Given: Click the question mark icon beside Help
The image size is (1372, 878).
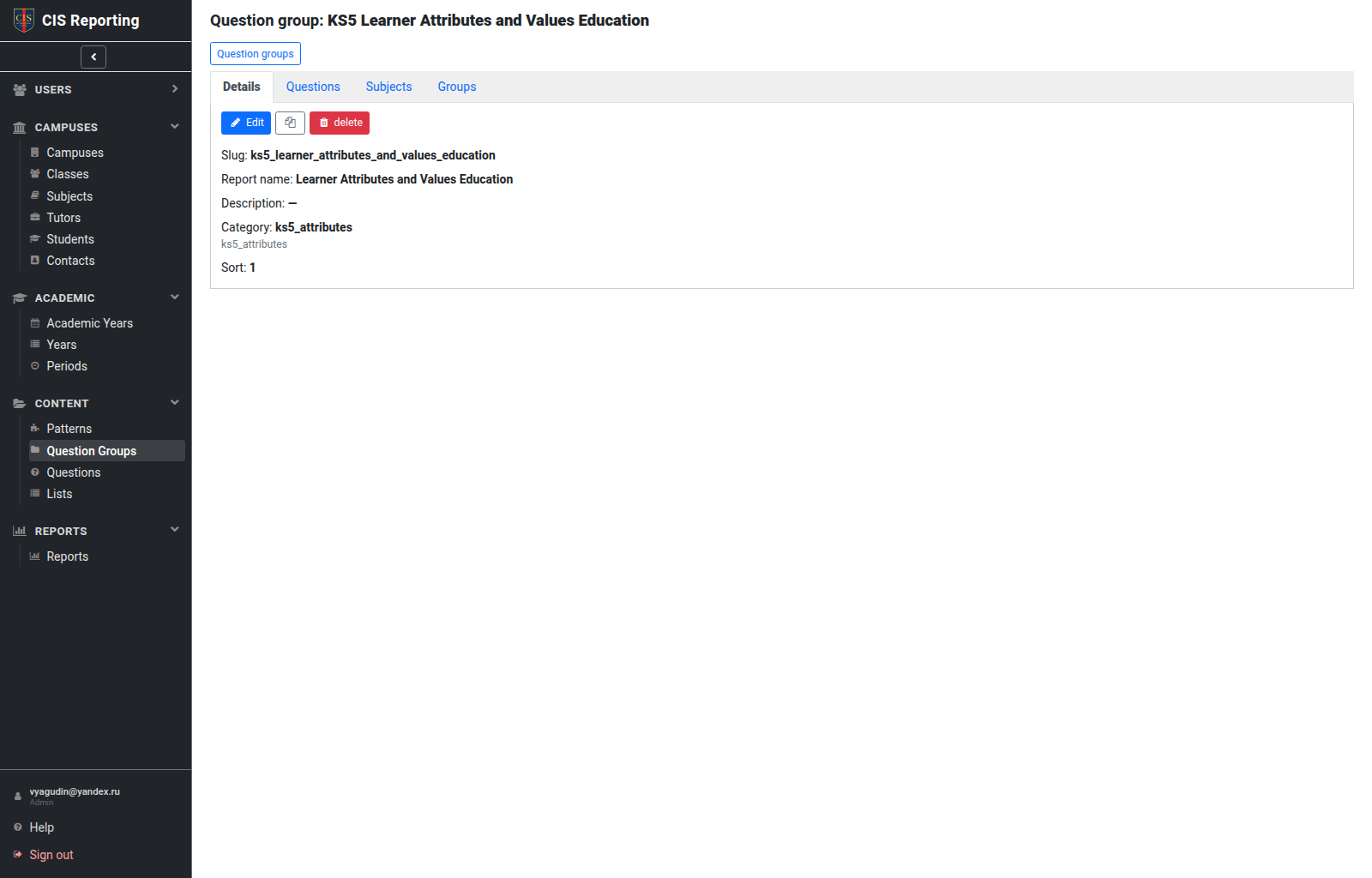Looking at the screenshot, I should (x=18, y=827).
